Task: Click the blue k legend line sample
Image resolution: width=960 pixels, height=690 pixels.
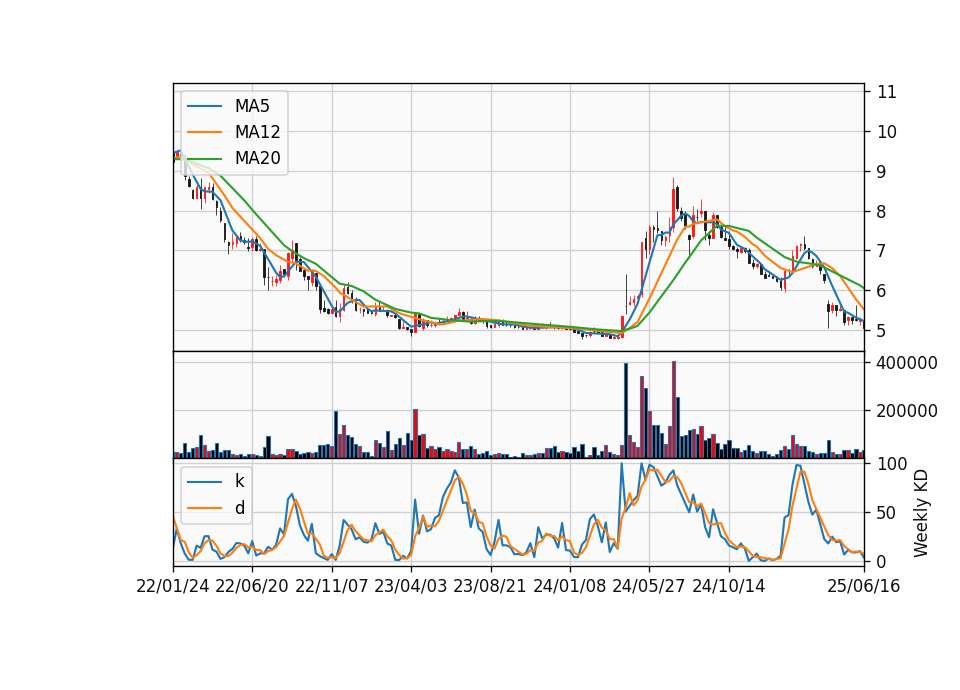Action: tap(204, 482)
